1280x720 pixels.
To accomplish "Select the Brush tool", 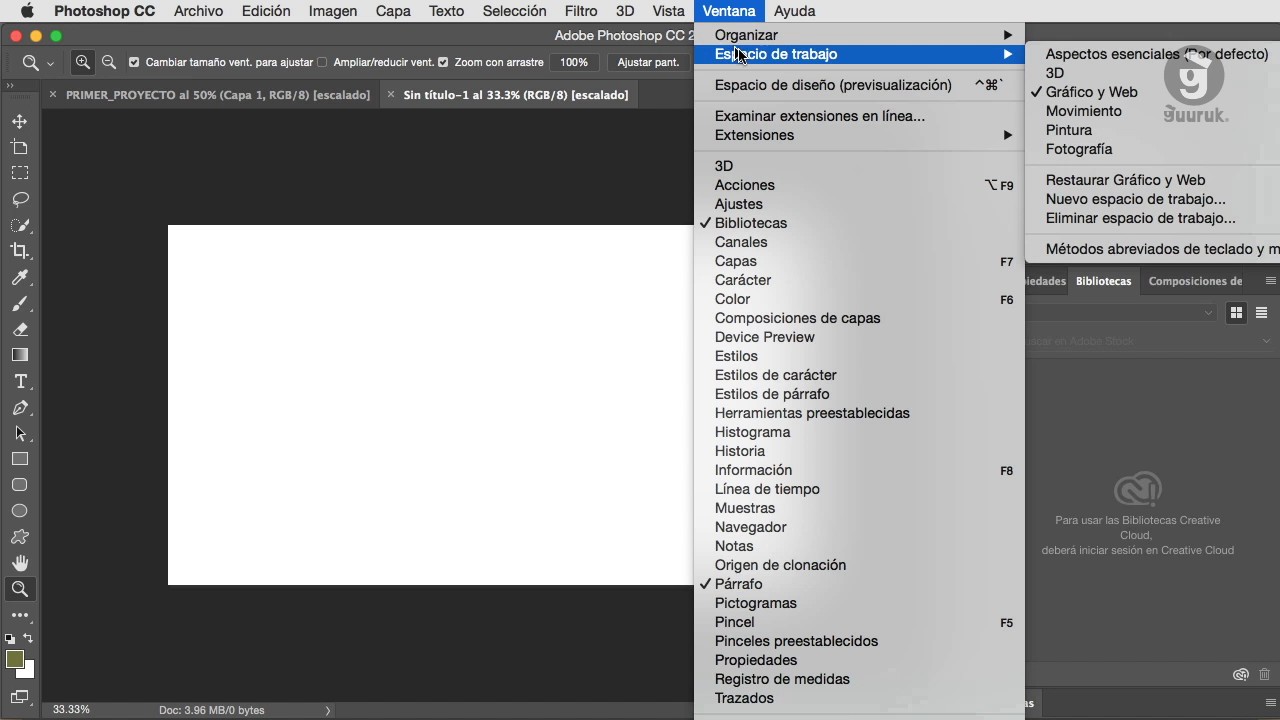I will tap(20, 303).
